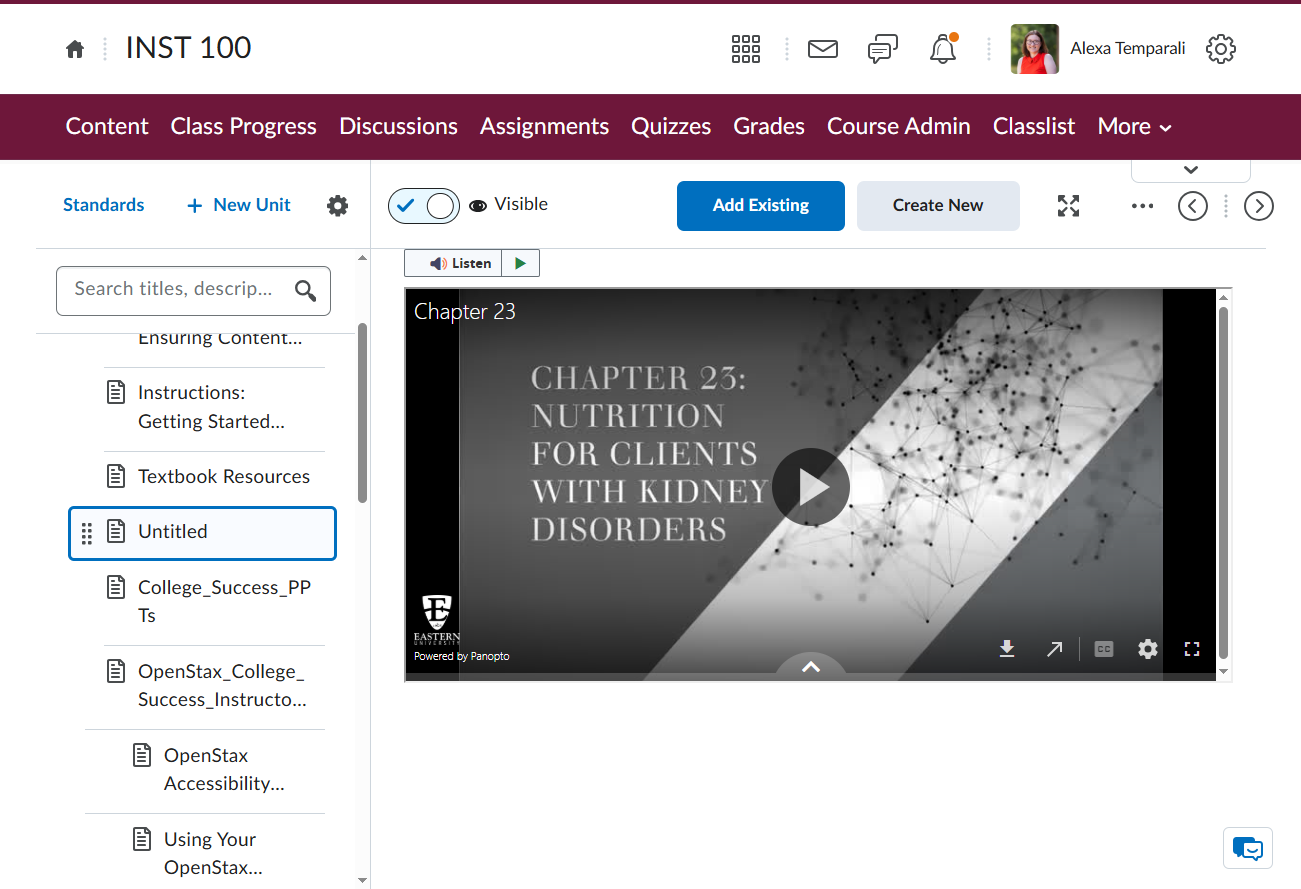Click the Listen button
1301x889 pixels.
click(x=453, y=263)
